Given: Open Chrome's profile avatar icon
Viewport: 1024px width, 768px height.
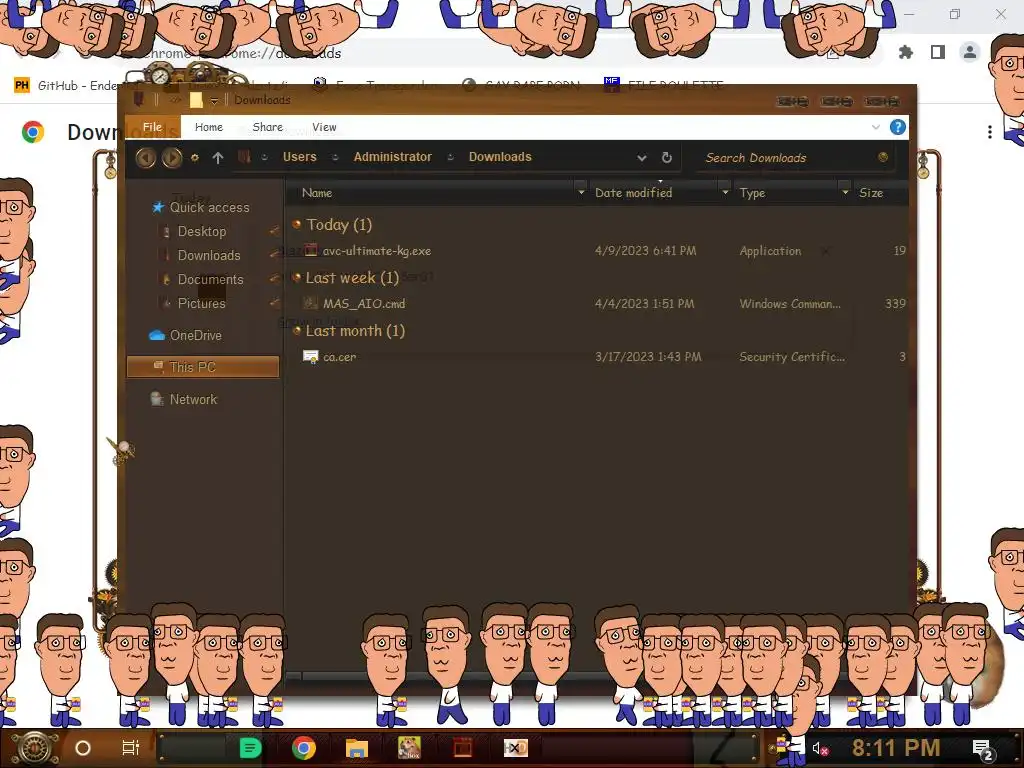Looking at the screenshot, I should [x=970, y=52].
